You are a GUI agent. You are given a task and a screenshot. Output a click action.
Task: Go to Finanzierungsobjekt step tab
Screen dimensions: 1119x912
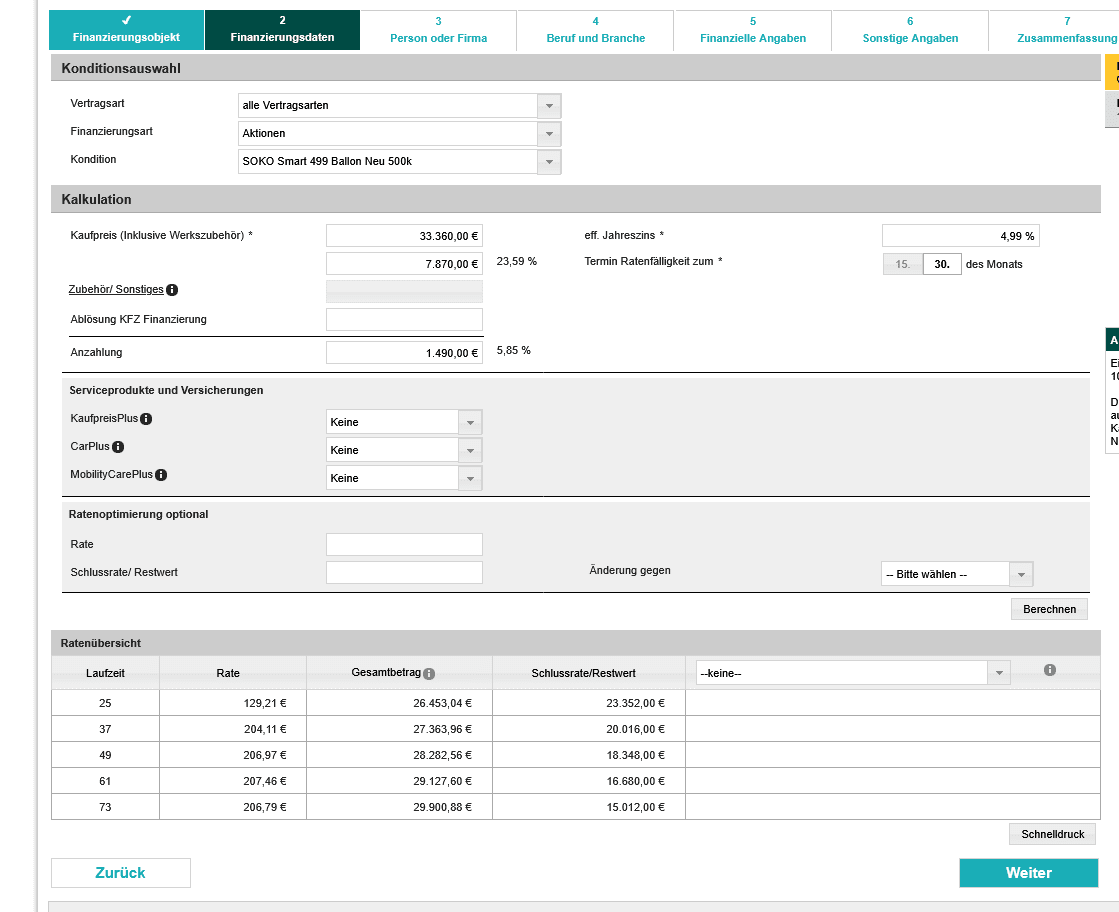[126, 30]
